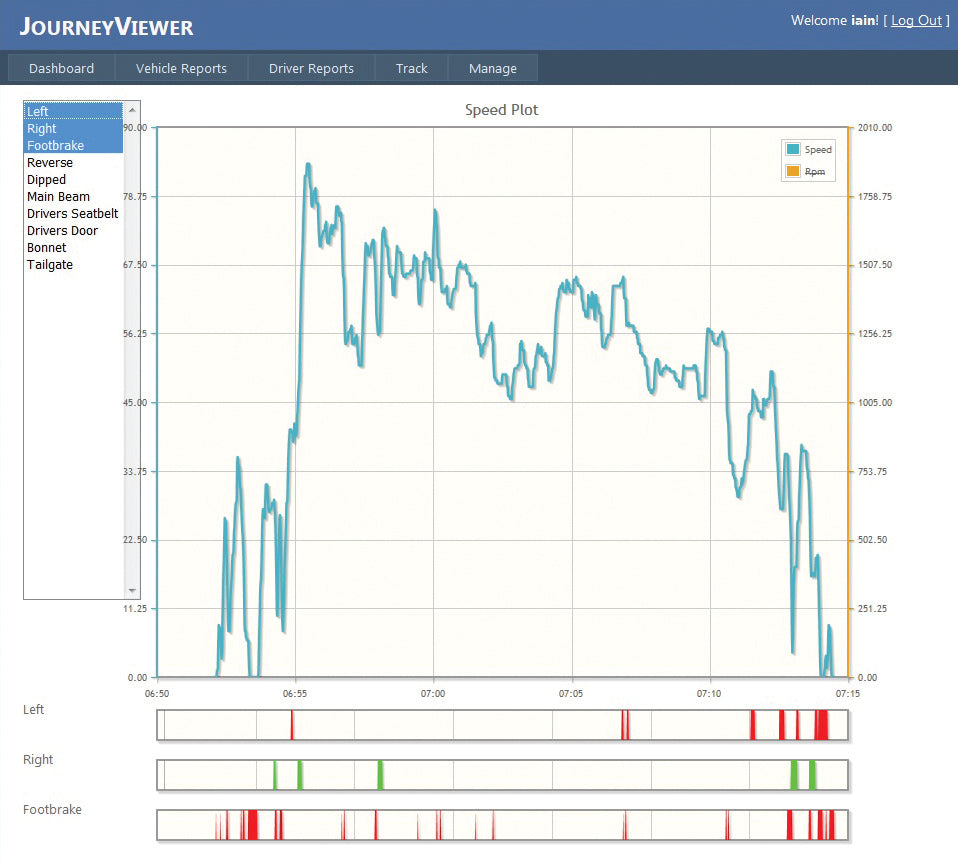Select Drivers Door option
The height and width of the screenshot is (862, 958).
[x=62, y=231]
